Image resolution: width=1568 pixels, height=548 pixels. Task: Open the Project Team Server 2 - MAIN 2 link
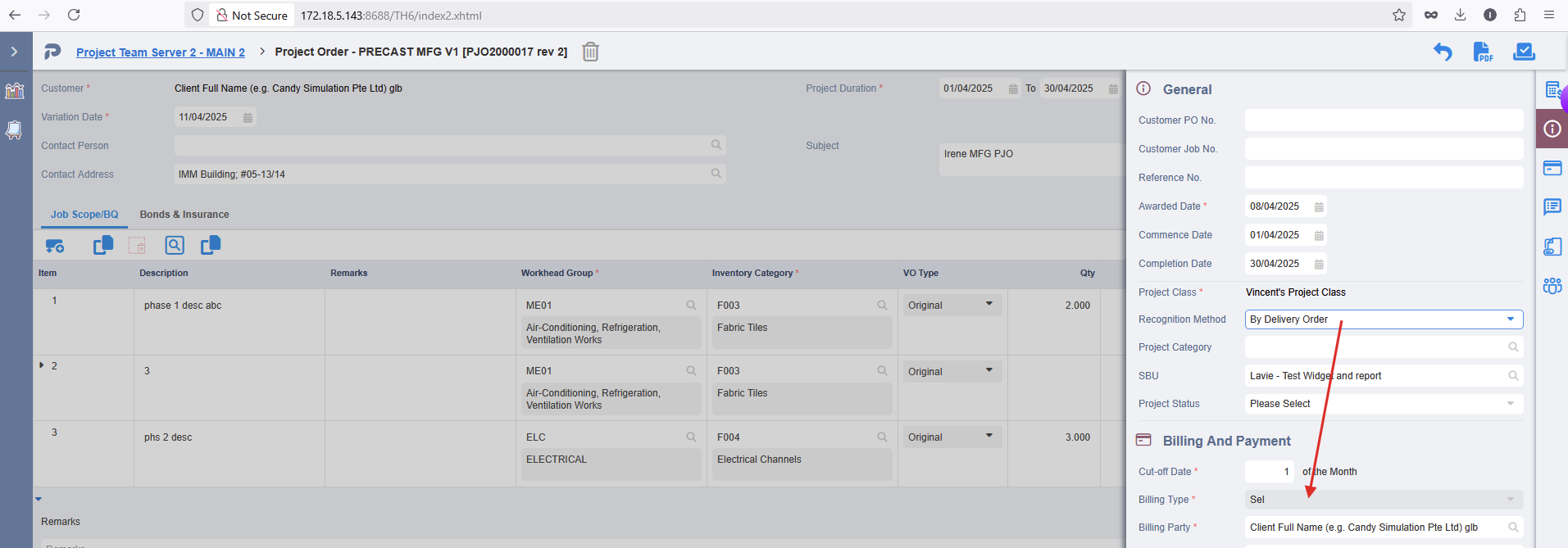tap(161, 52)
